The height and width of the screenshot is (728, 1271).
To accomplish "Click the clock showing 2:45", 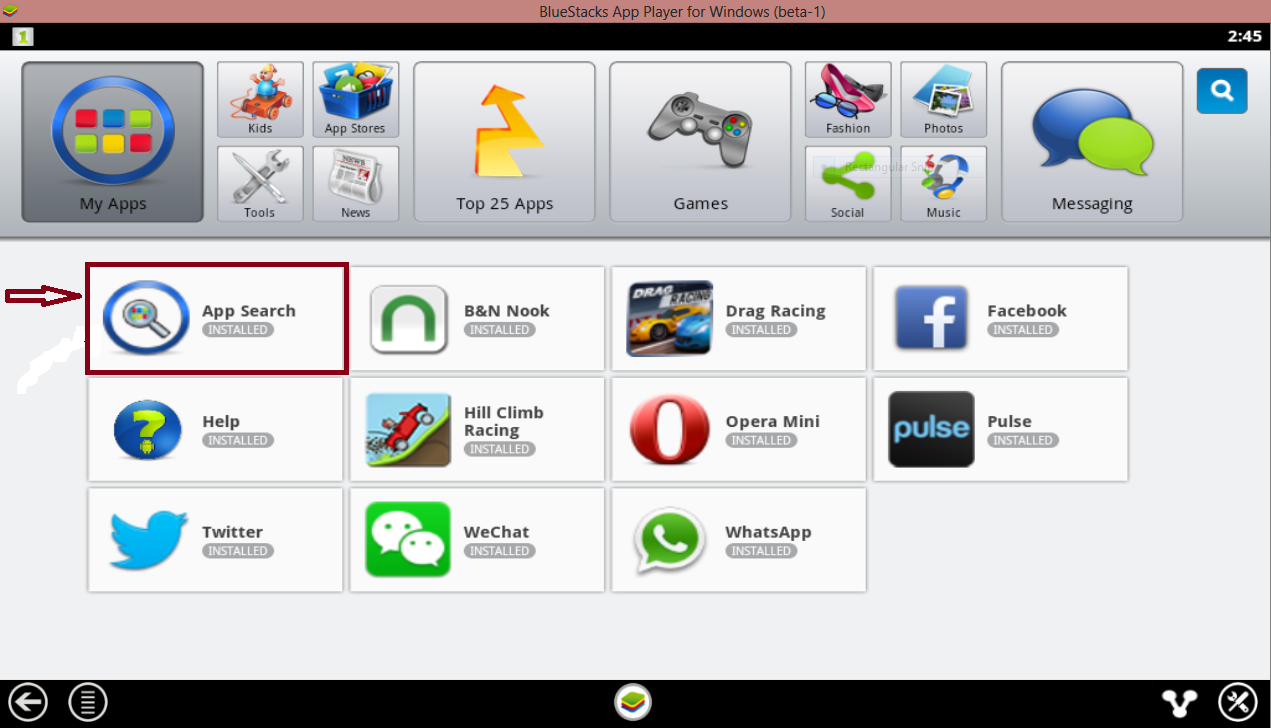I will pos(1244,36).
